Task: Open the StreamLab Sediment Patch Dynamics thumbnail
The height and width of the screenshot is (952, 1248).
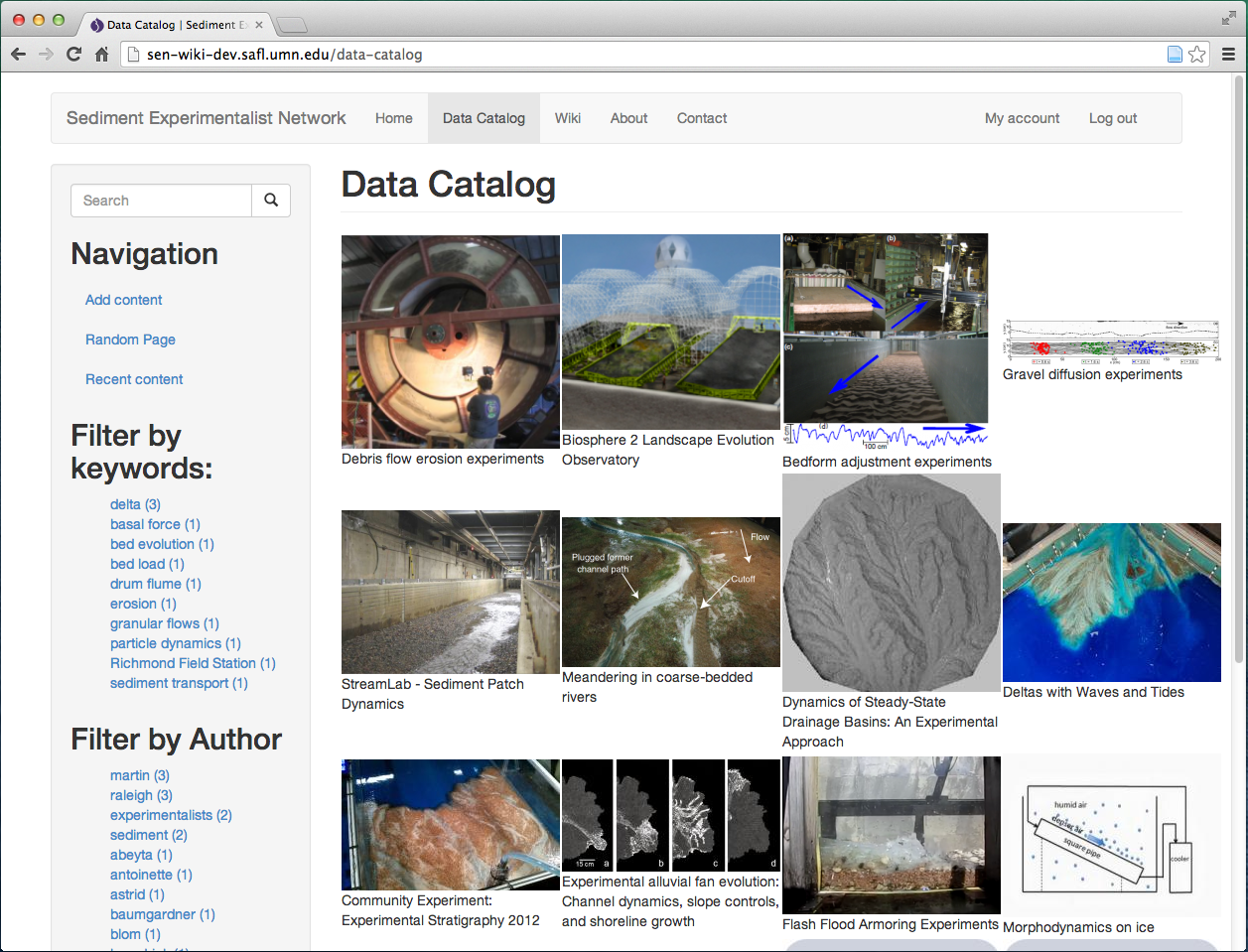Action: point(451,592)
